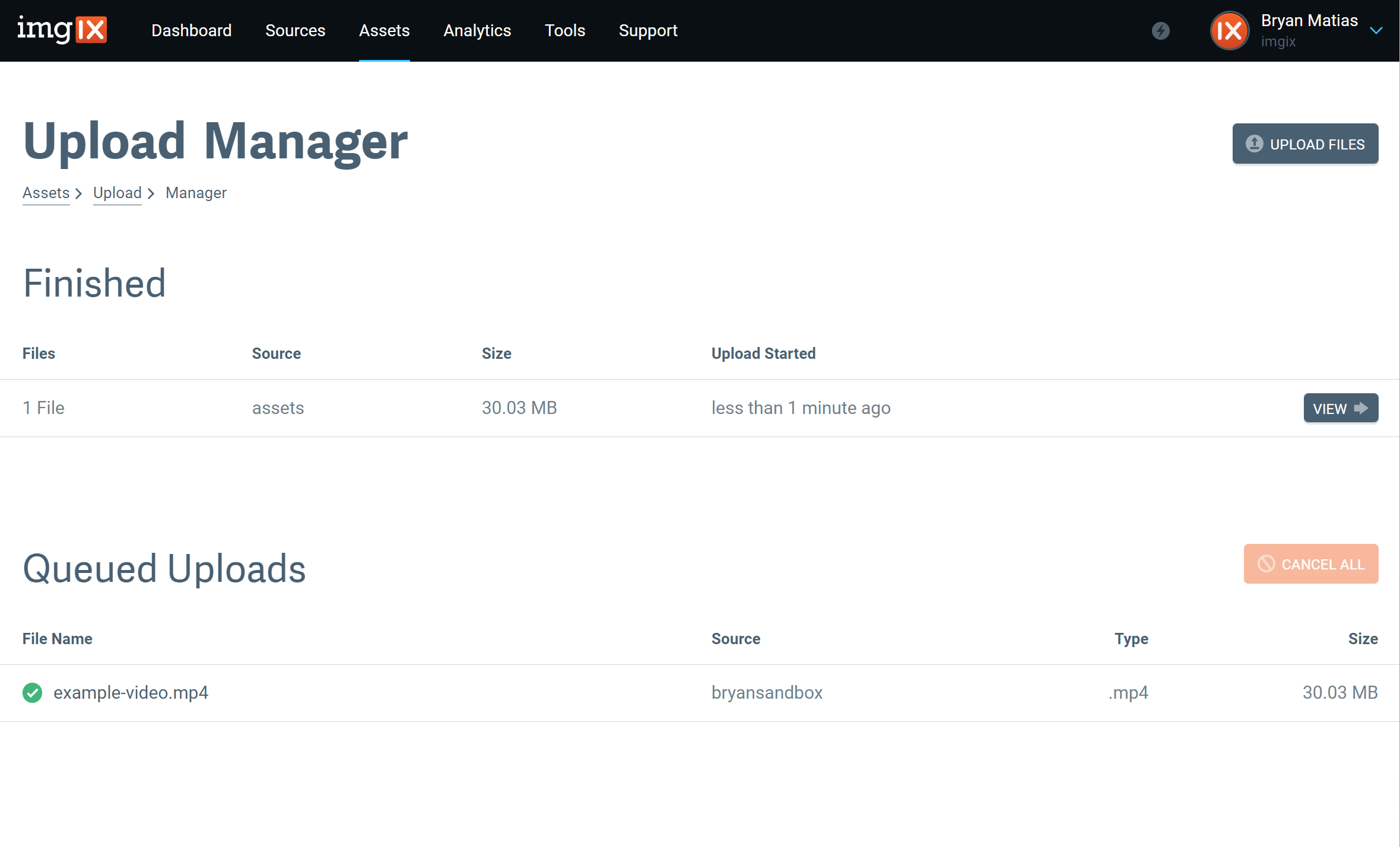The image size is (1400, 847).
Task: Open the Support page
Action: coord(648,30)
